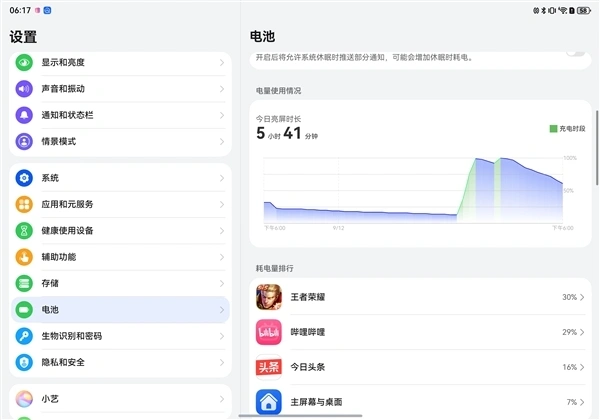
Task: Open 生物识别和密码 settings entry
Action: pos(120,336)
